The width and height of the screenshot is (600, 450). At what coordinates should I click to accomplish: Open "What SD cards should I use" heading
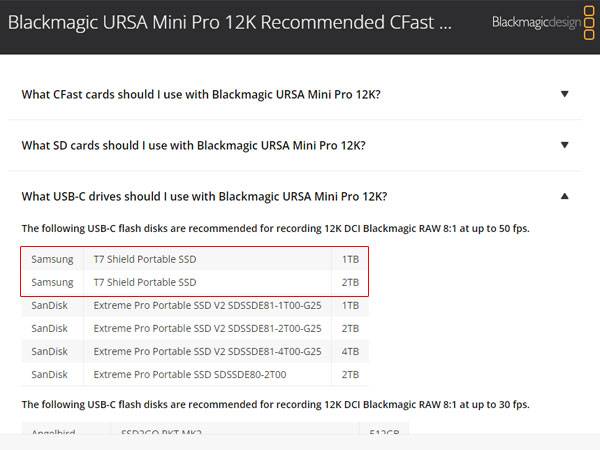pyautogui.click(x=193, y=145)
